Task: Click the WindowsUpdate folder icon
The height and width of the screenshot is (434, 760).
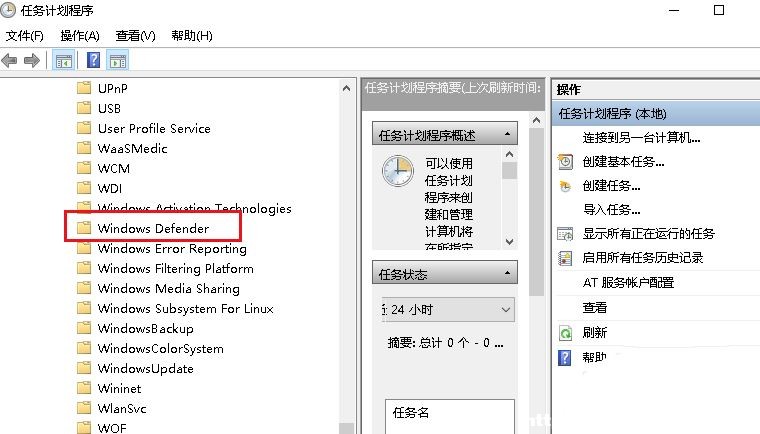Action: (x=84, y=368)
